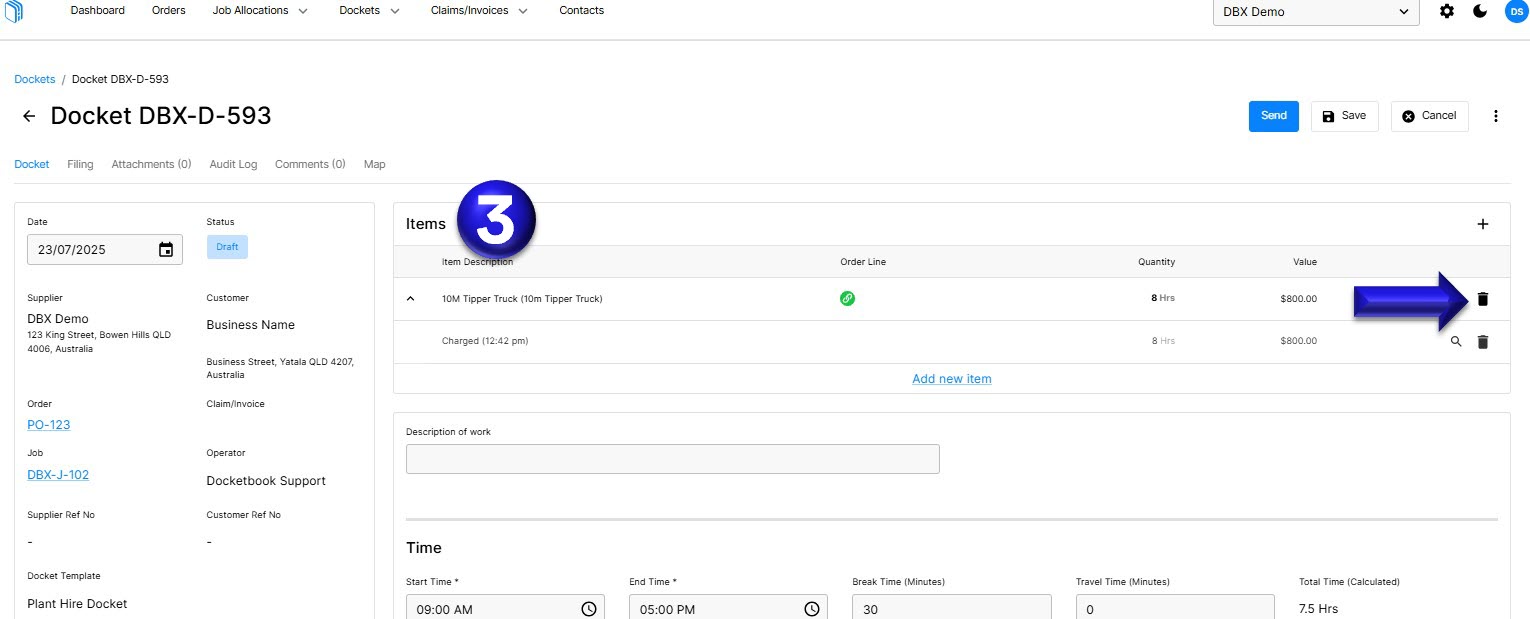Viewport: 1530px width, 619px height.
Task: Open the Start Time clock picker
Action: pos(589,609)
